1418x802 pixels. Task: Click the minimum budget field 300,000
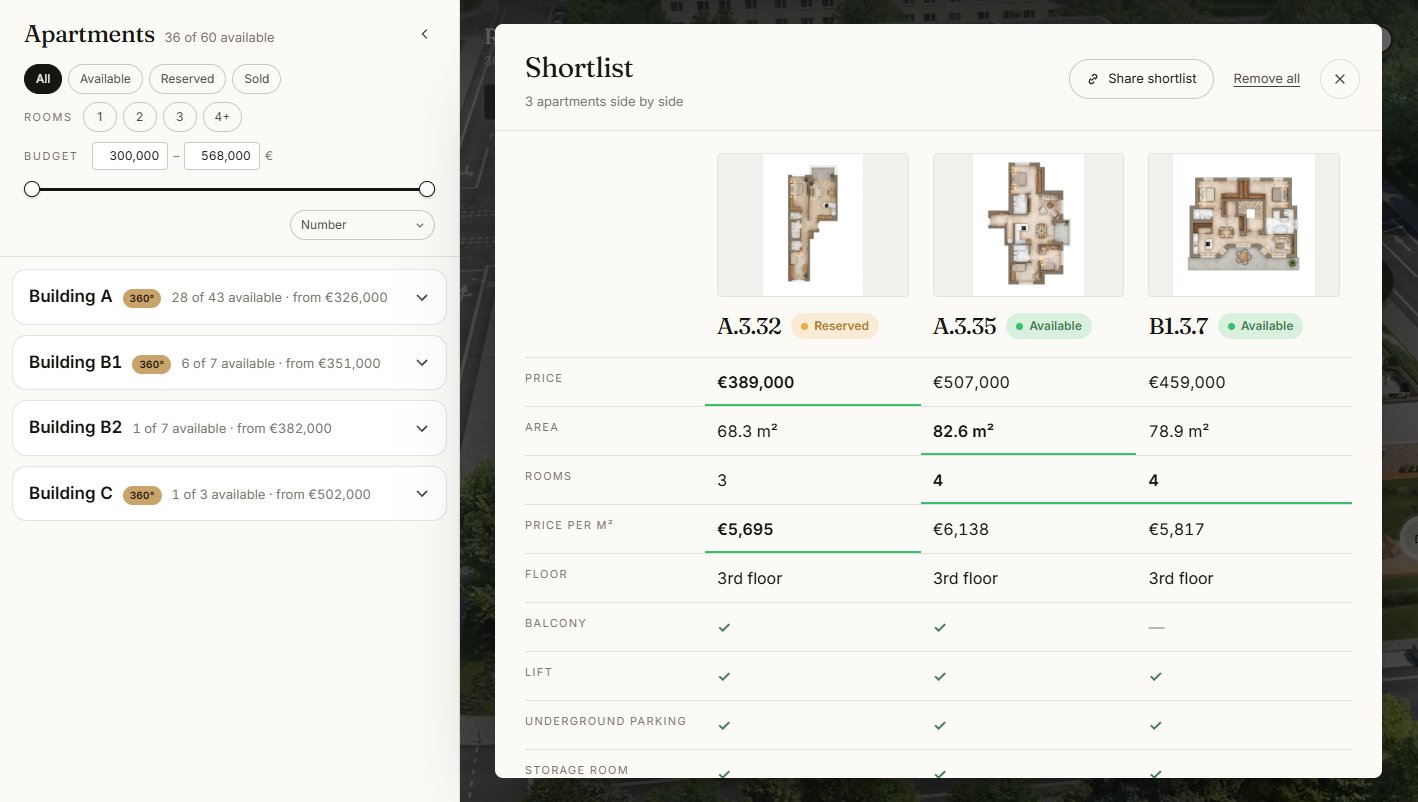tap(130, 156)
